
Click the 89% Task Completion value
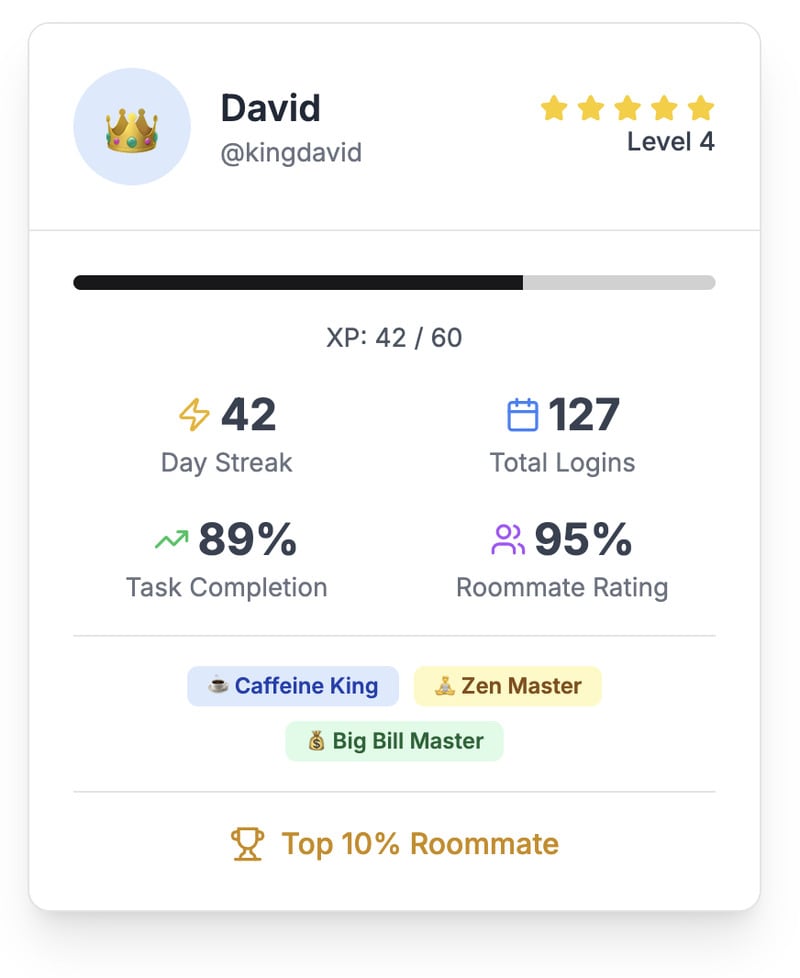(x=247, y=541)
